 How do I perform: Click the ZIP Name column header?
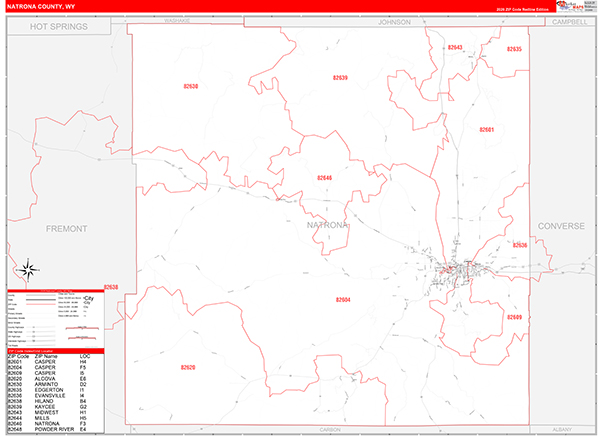point(46,356)
